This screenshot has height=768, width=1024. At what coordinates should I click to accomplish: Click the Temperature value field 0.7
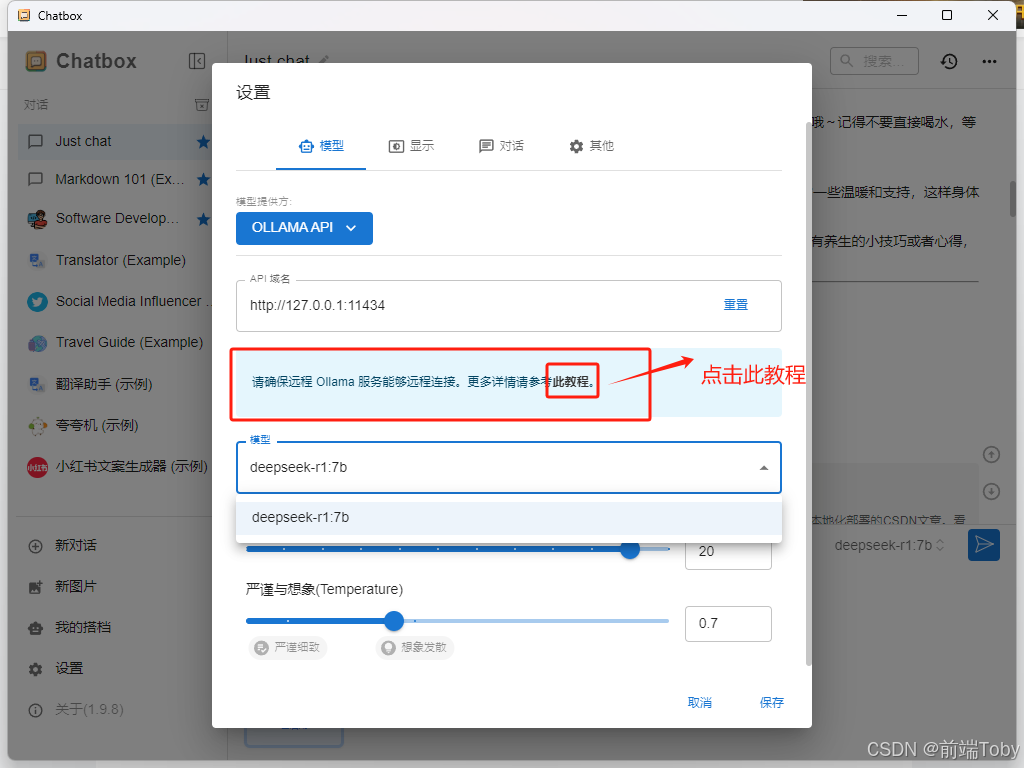(728, 624)
